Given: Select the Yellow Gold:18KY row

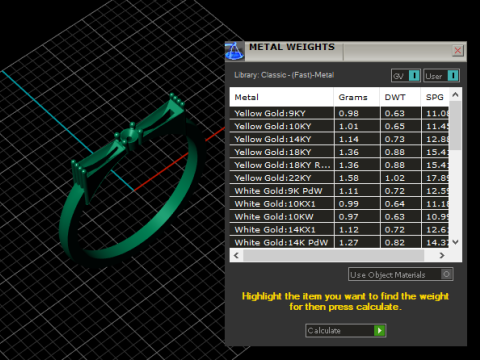Looking at the screenshot, I should pos(339,152).
